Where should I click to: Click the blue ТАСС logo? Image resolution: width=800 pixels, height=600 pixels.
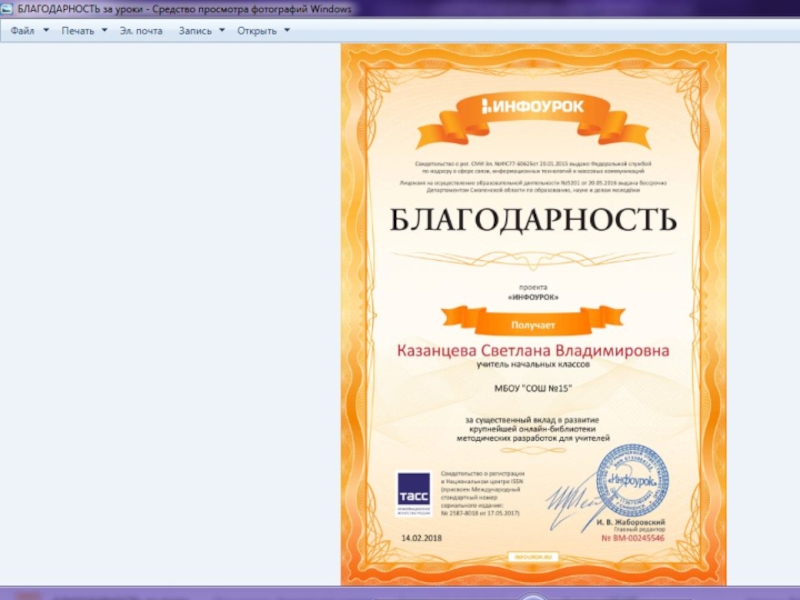(413, 493)
